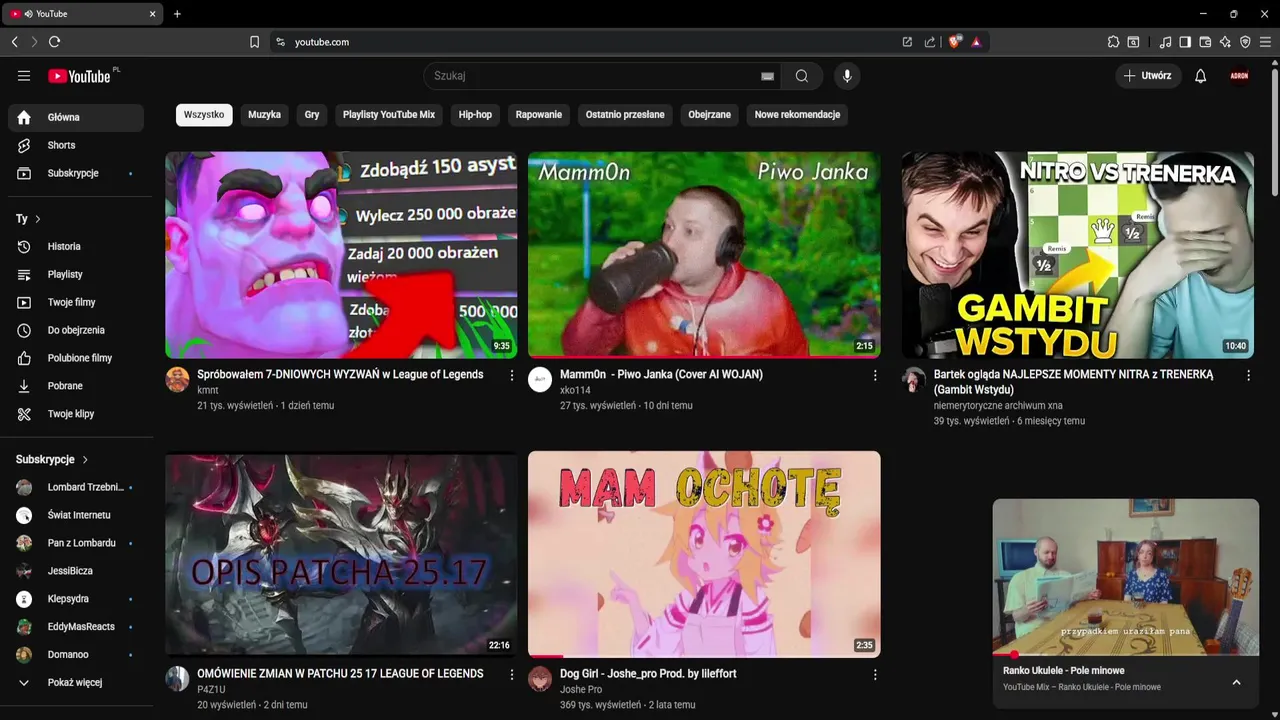Select the Wszystko filter chip

click(x=204, y=115)
